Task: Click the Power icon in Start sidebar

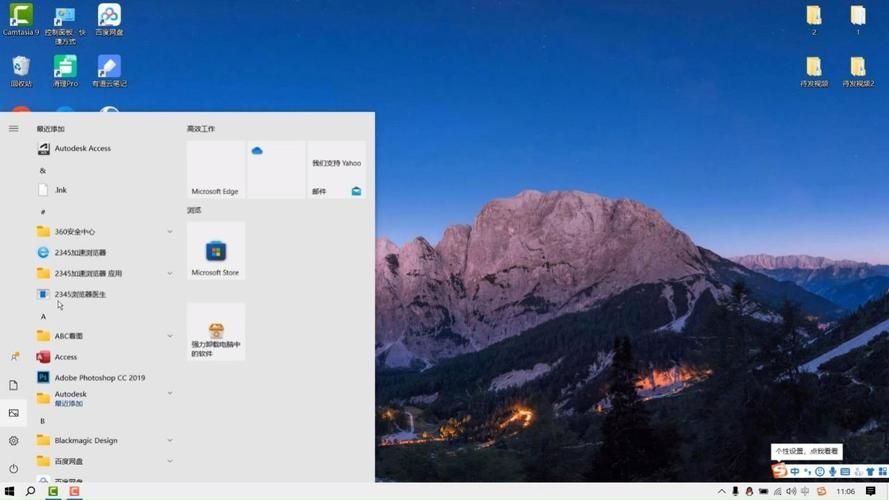Action: tap(14, 468)
